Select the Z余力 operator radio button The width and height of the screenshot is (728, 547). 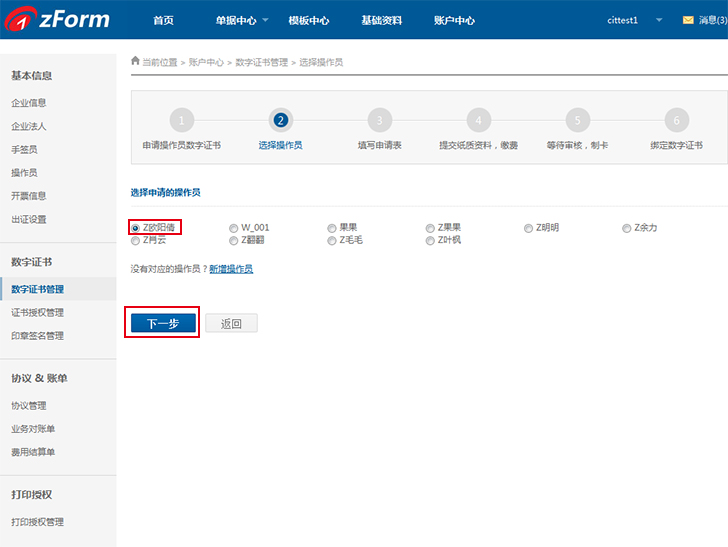(627, 228)
